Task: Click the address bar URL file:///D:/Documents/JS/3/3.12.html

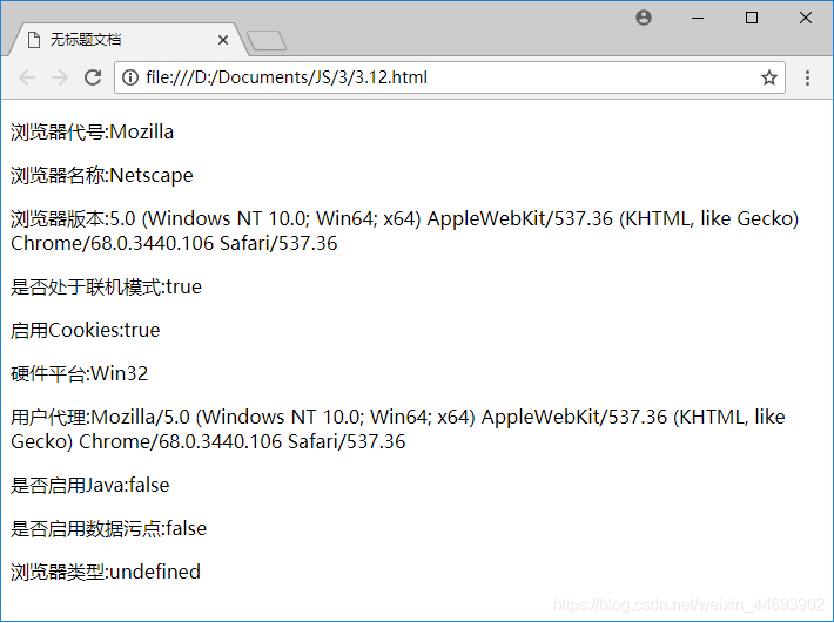Action: coord(286,78)
